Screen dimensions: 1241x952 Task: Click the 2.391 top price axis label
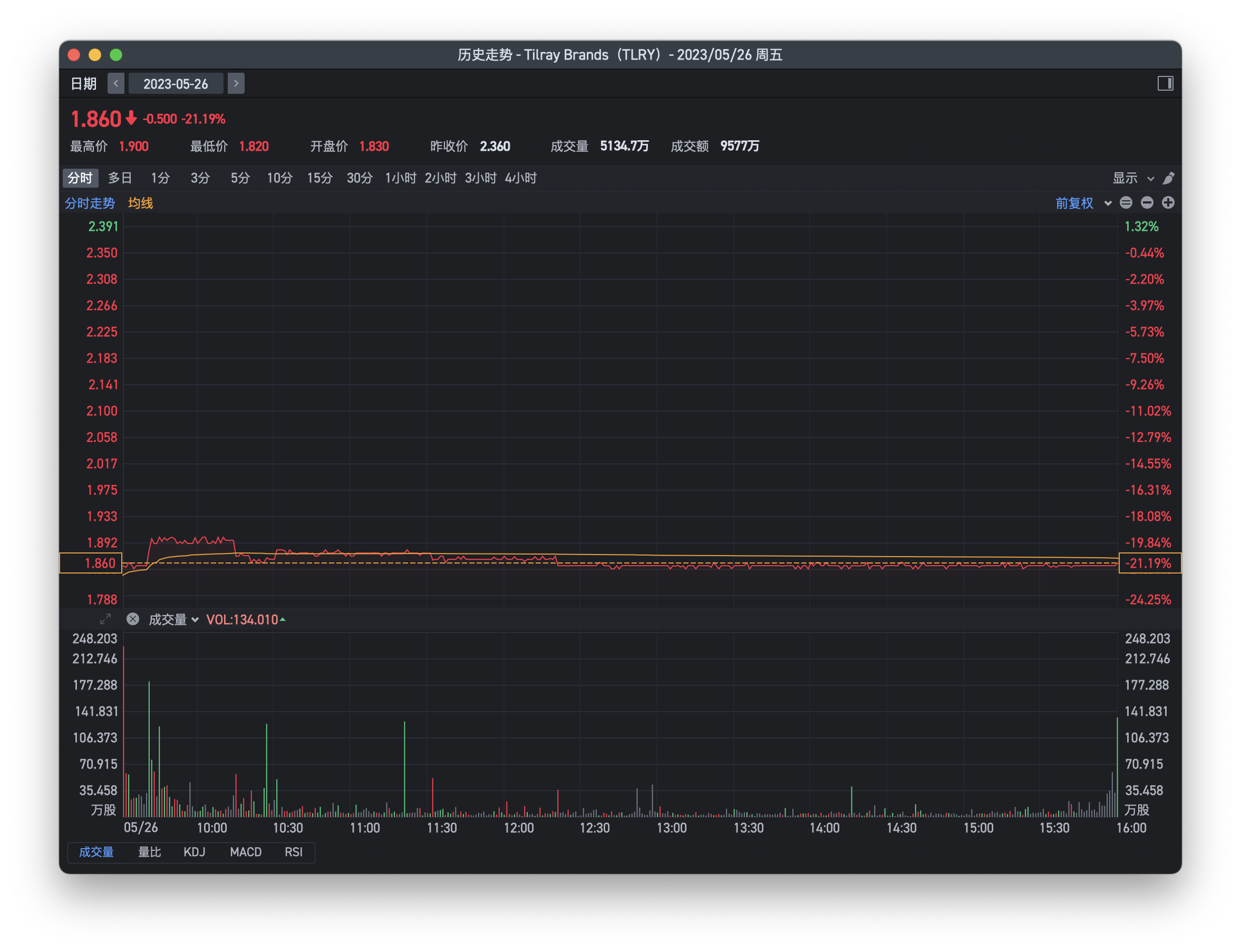click(103, 227)
